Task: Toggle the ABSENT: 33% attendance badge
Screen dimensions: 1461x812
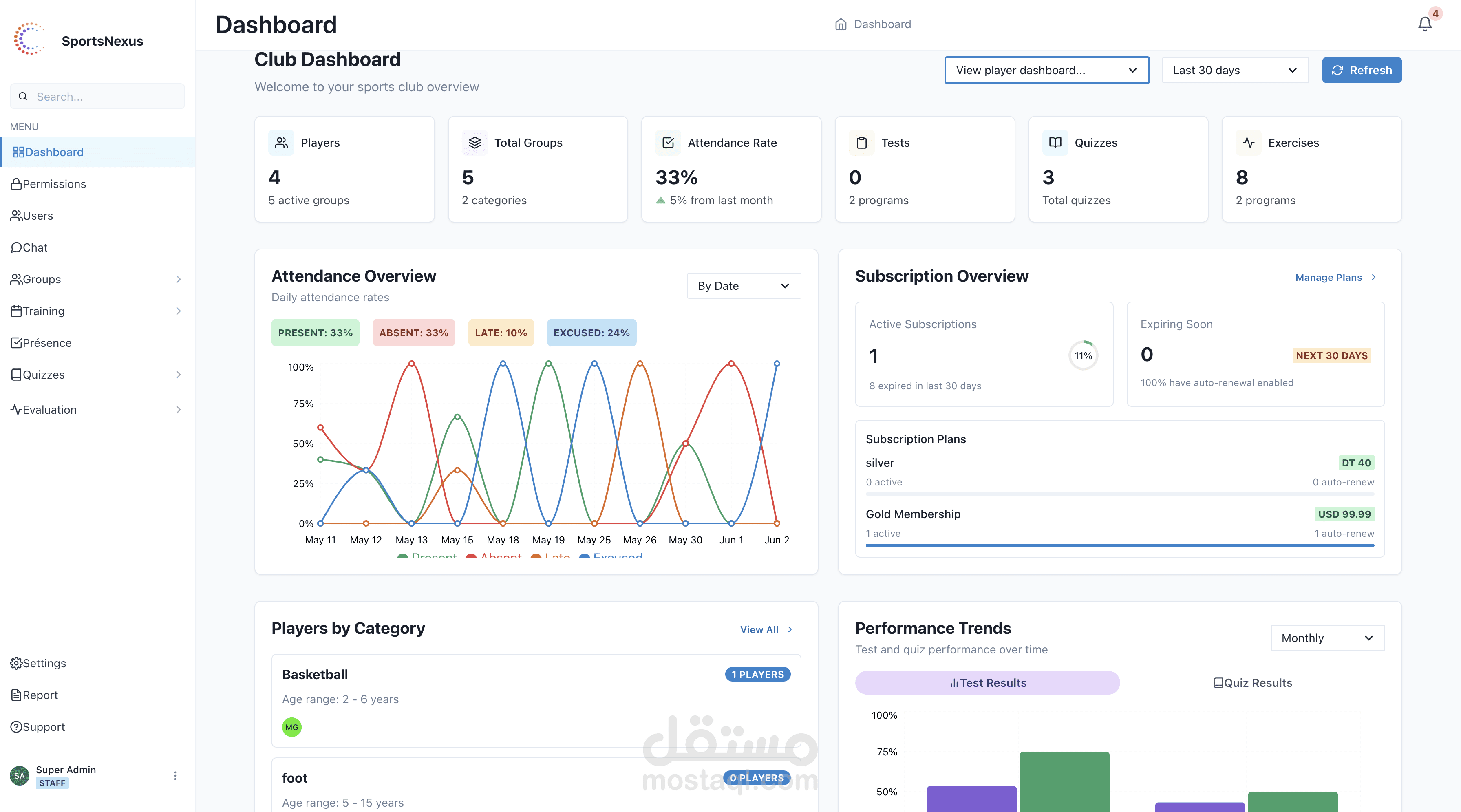Action: click(x=413, y=333)
